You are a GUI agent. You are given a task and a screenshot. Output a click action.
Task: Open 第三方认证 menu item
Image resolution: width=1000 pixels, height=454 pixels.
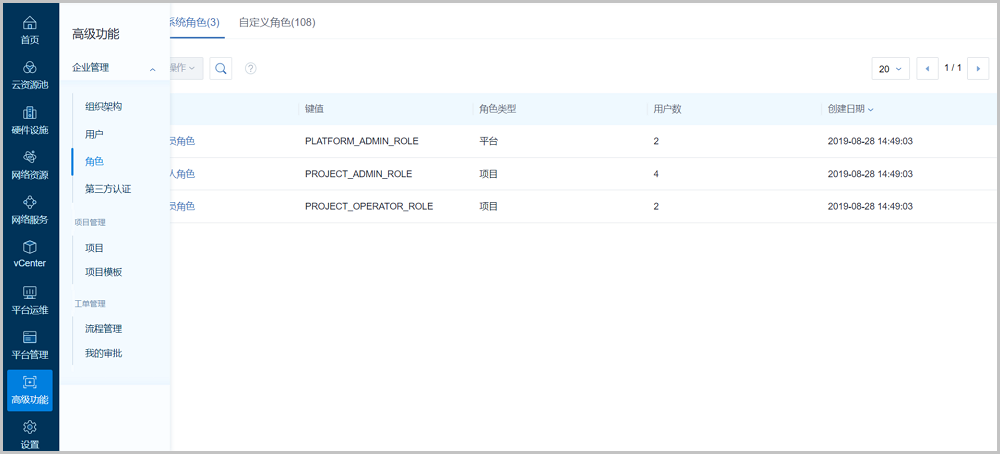(x=108, y=188)
